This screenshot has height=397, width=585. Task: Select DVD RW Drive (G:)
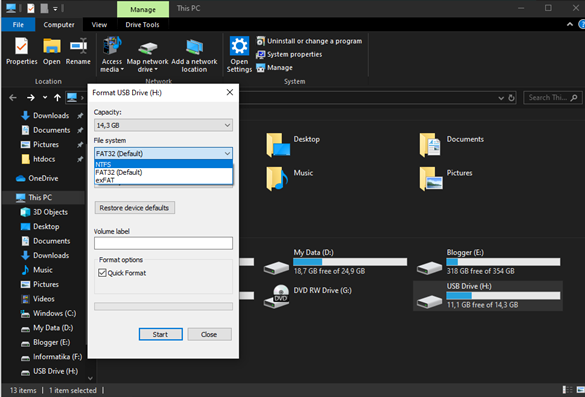coord(308,296)
